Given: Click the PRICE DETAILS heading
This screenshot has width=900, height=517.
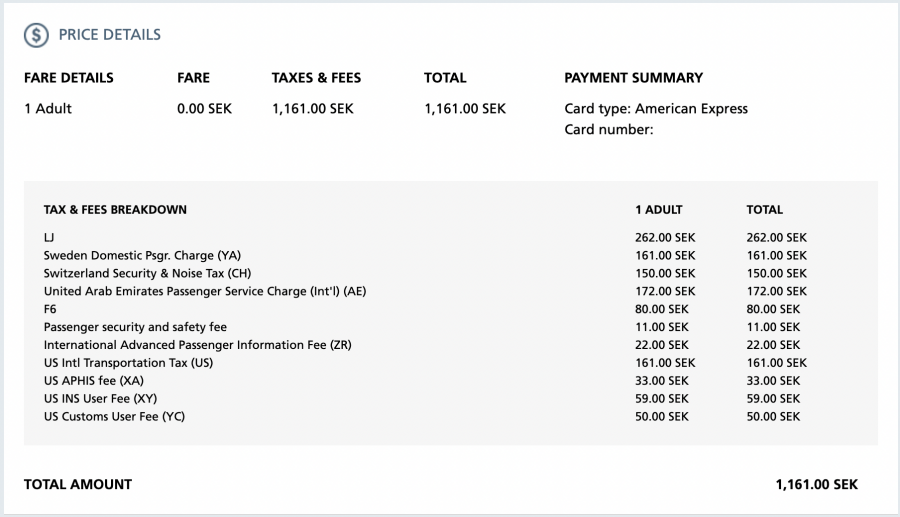Looking at the screenshot, I should [x=110, y=35].
